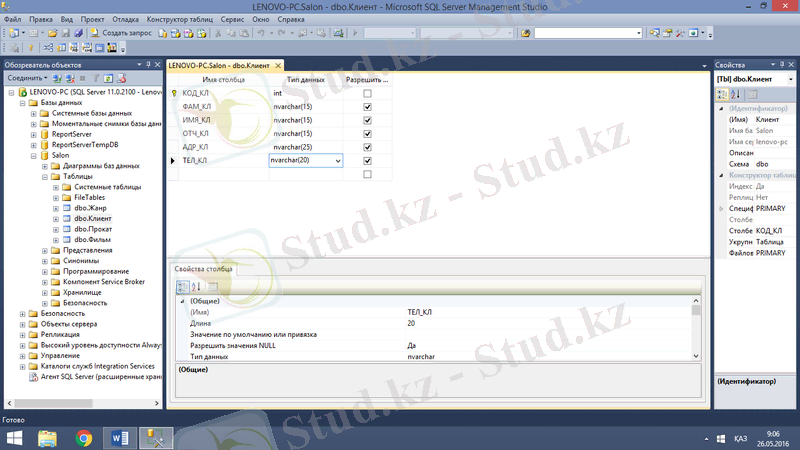Click the Cut scissors icon
Screen dimensions: 800x450
click(x=218, y=33)
